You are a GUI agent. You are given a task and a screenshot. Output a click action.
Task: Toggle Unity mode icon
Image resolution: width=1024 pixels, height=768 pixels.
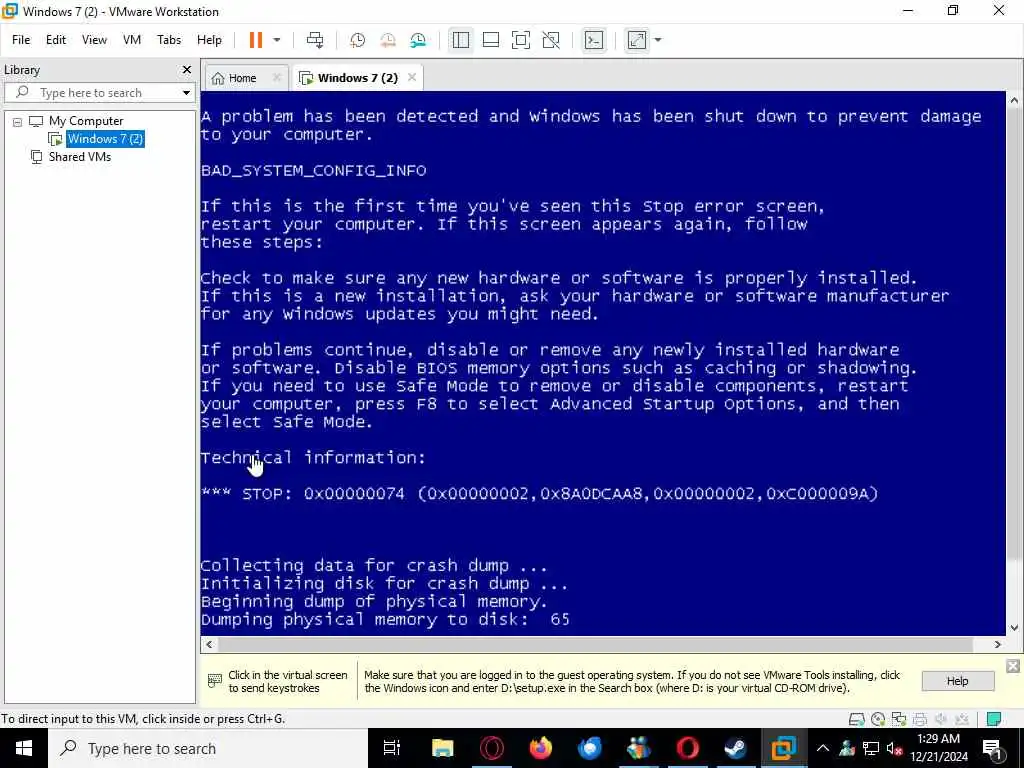[551, 40]
